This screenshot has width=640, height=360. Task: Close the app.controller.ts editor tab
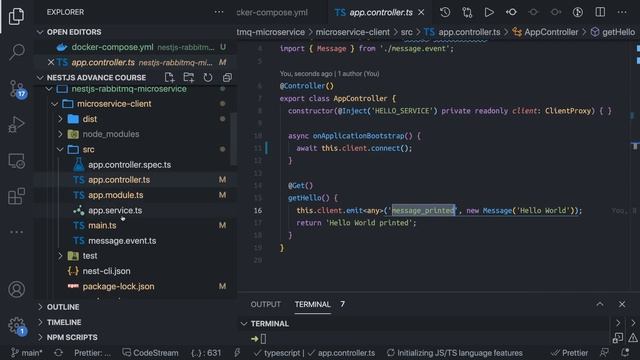click(x=421, y=13)
